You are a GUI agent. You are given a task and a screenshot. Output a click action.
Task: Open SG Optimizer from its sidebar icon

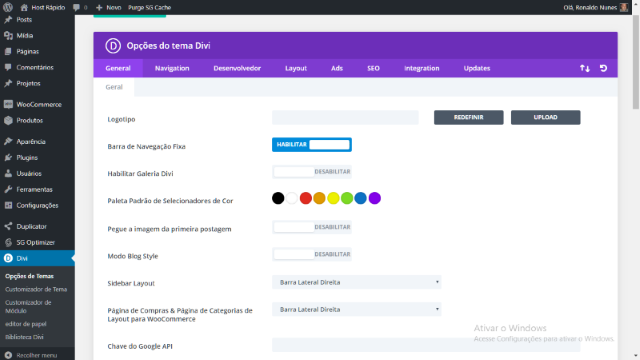click(x=8, y=242)
